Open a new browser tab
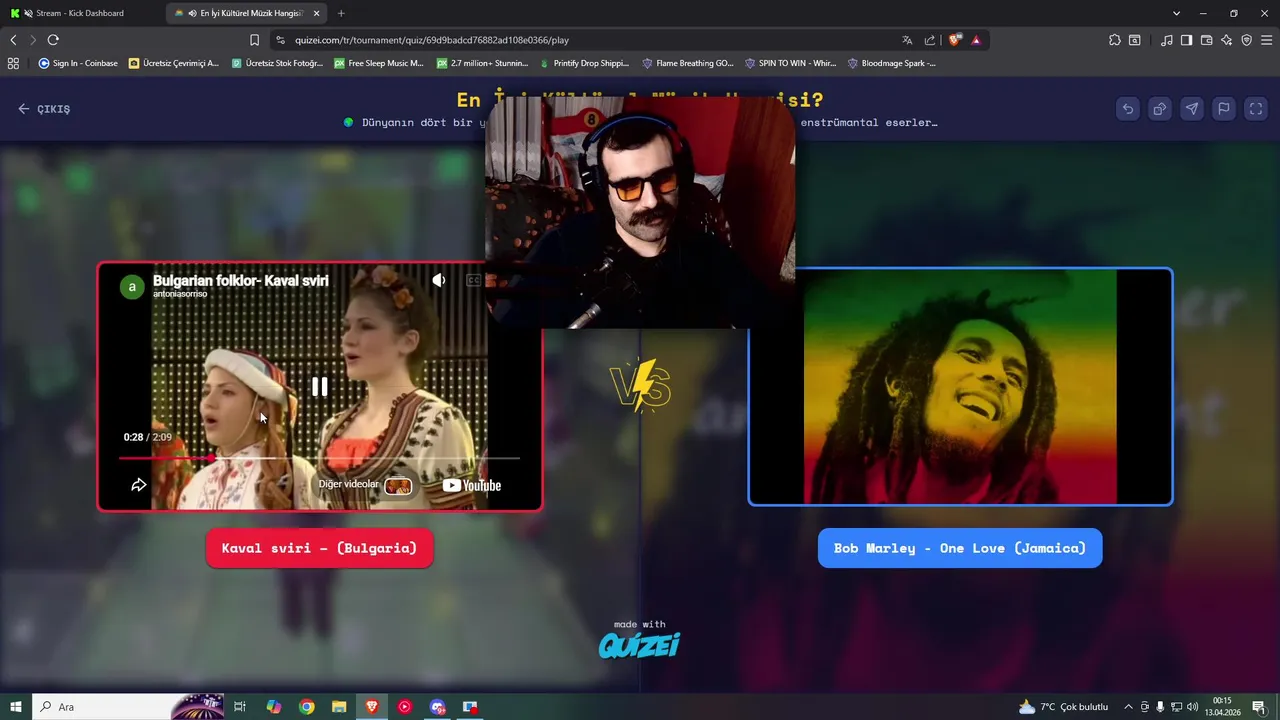1280x720 pixels. (x=341, y=13)
